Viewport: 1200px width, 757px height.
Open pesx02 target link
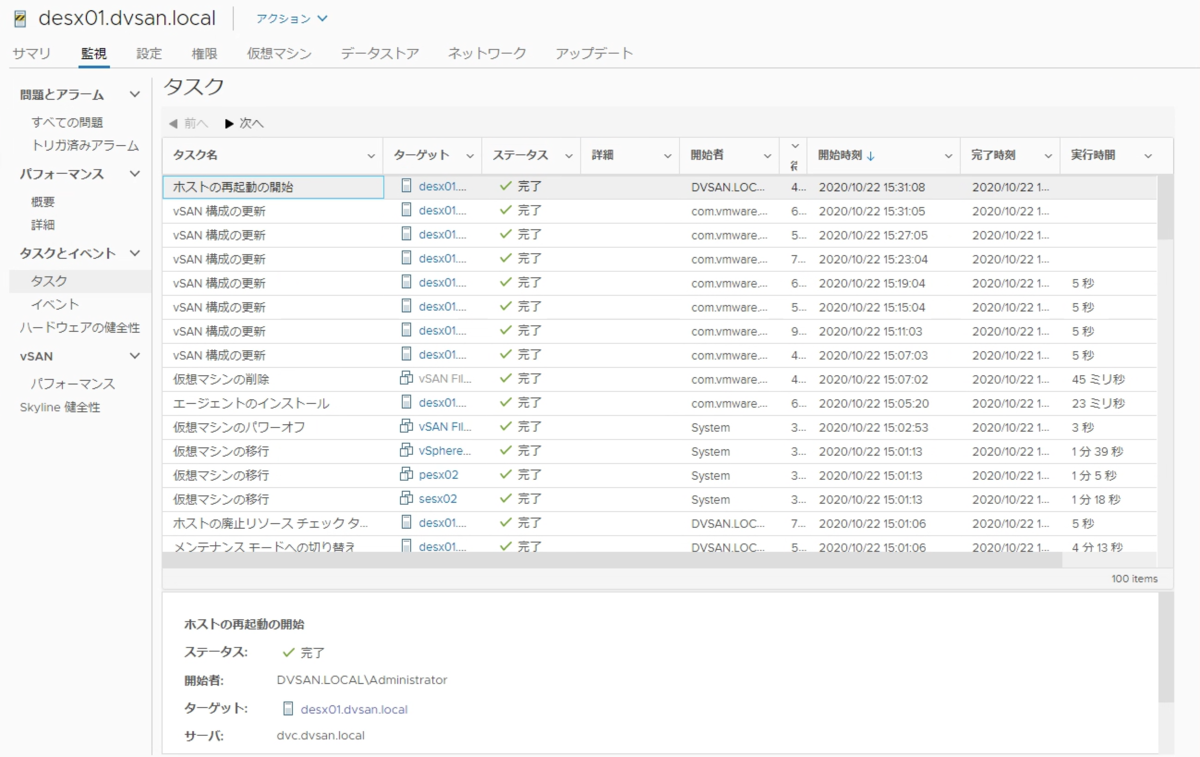coord(439,475)
